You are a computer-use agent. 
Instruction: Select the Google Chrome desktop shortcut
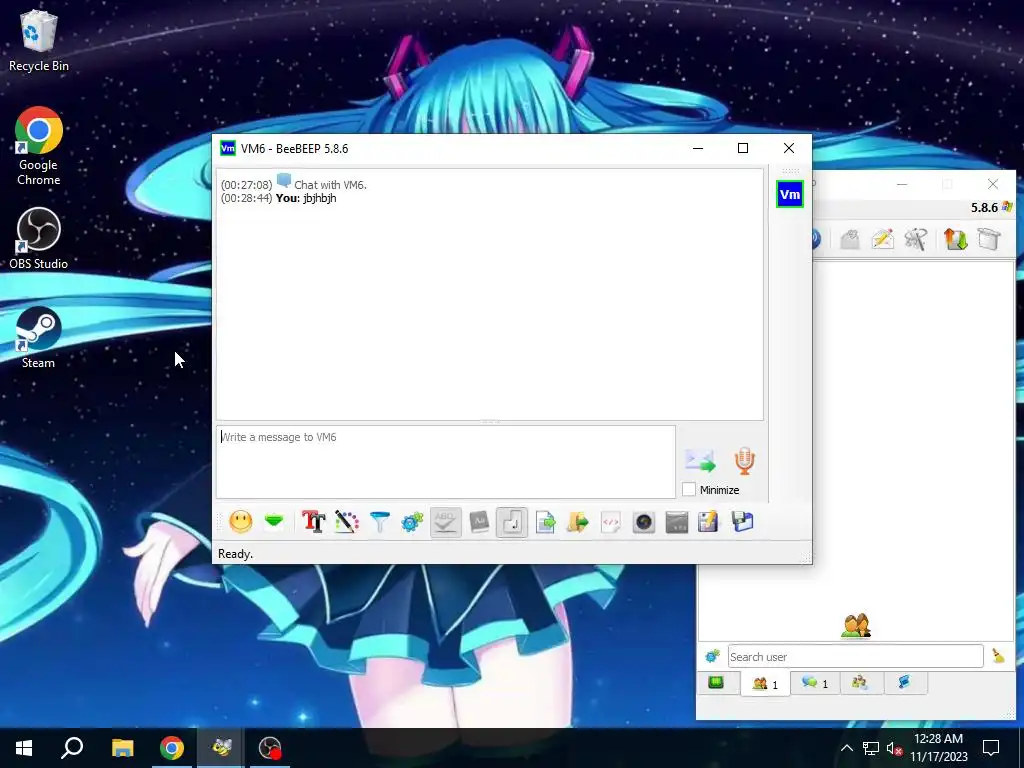pyautogui.click(x=39, y=146)
